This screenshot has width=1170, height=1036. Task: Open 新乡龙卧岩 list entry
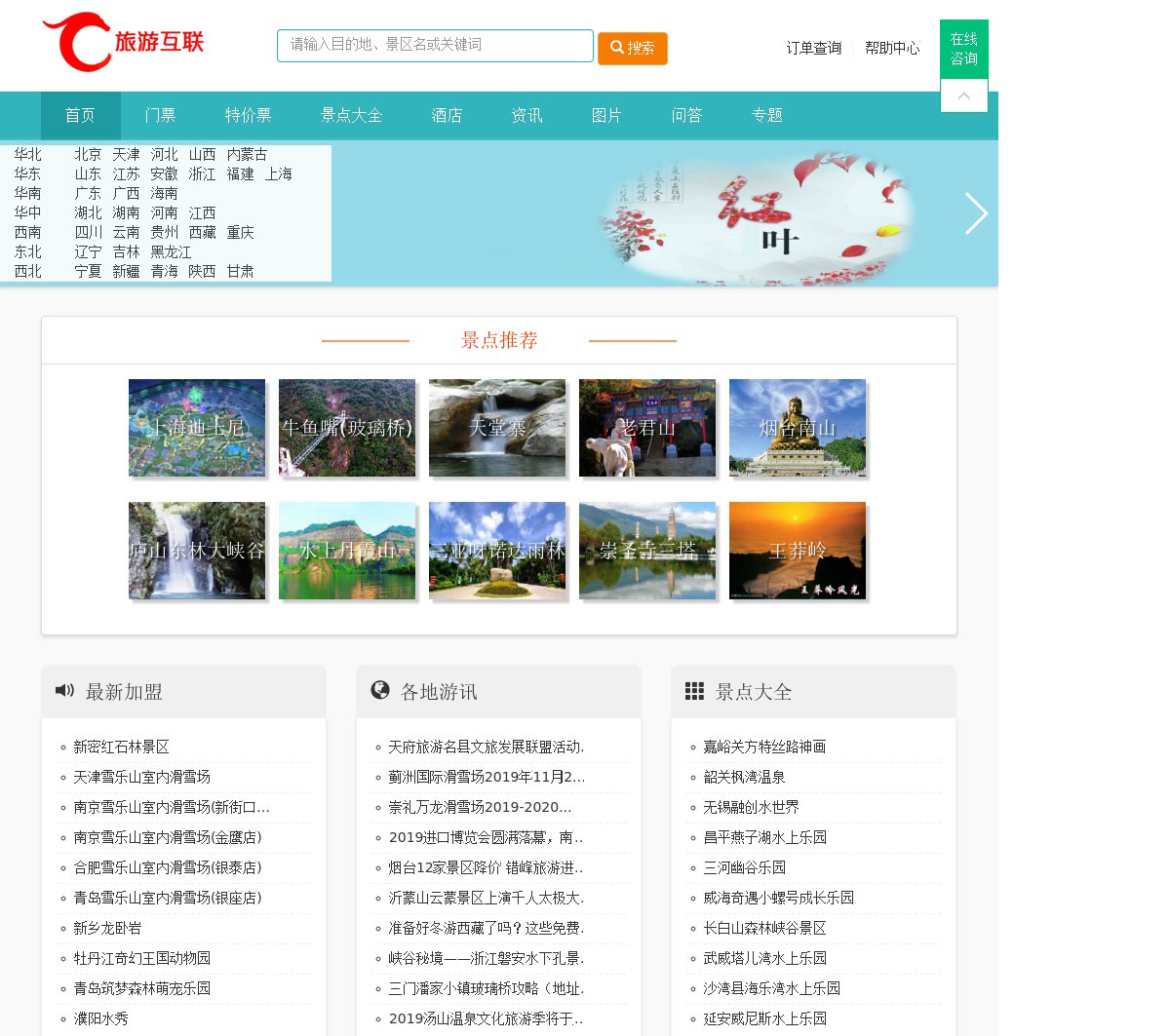107,928
